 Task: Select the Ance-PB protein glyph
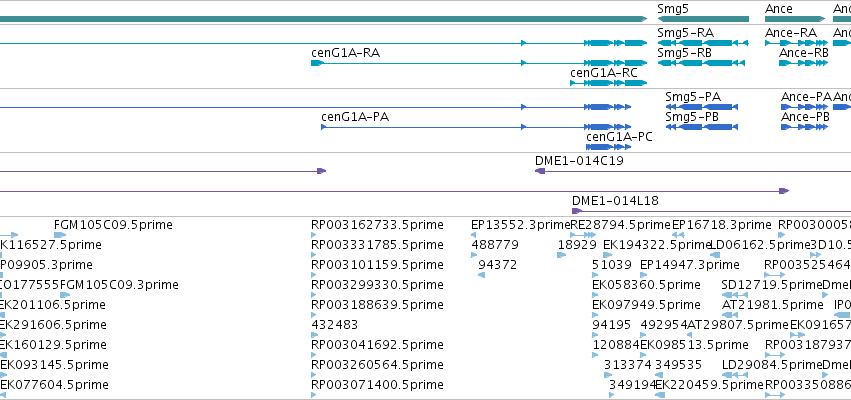point(805,127)
